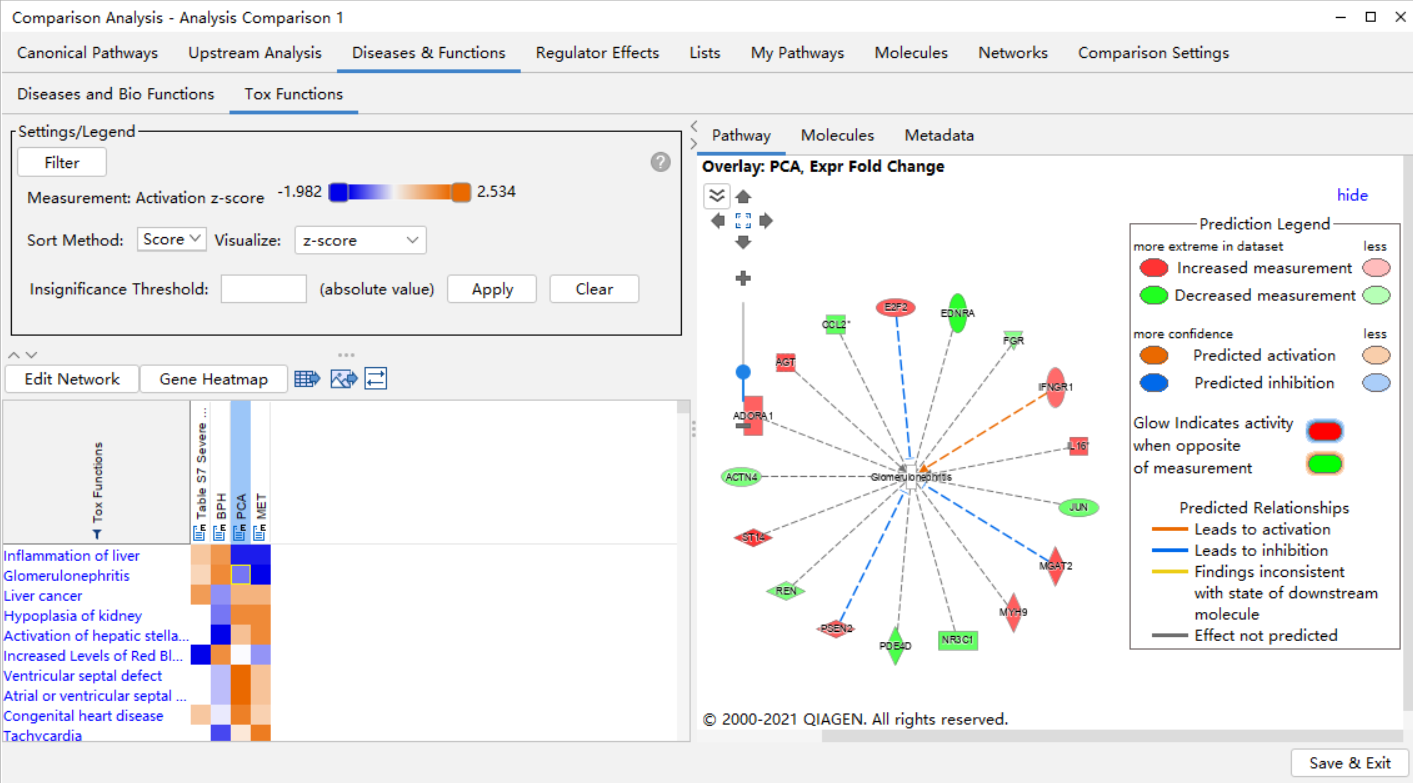Open the Molecules tab in pathway panel
This screenshot has height=783, width=1413.
click(x=837, y=135)
